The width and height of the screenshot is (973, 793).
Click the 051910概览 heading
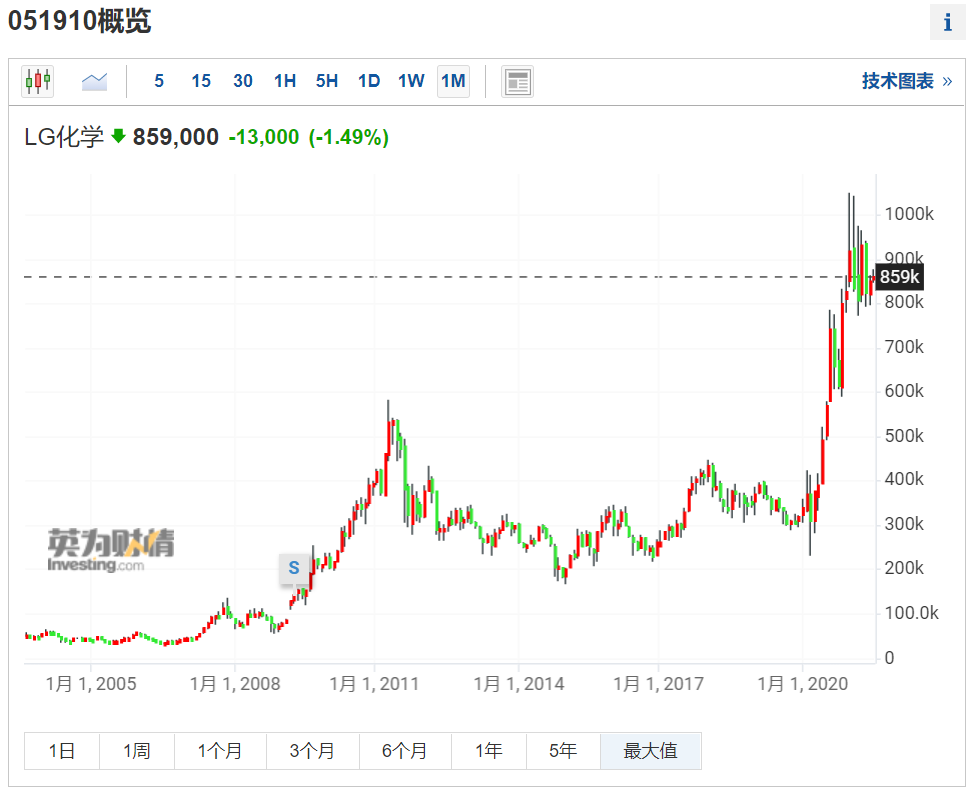[x=79, y=21]
